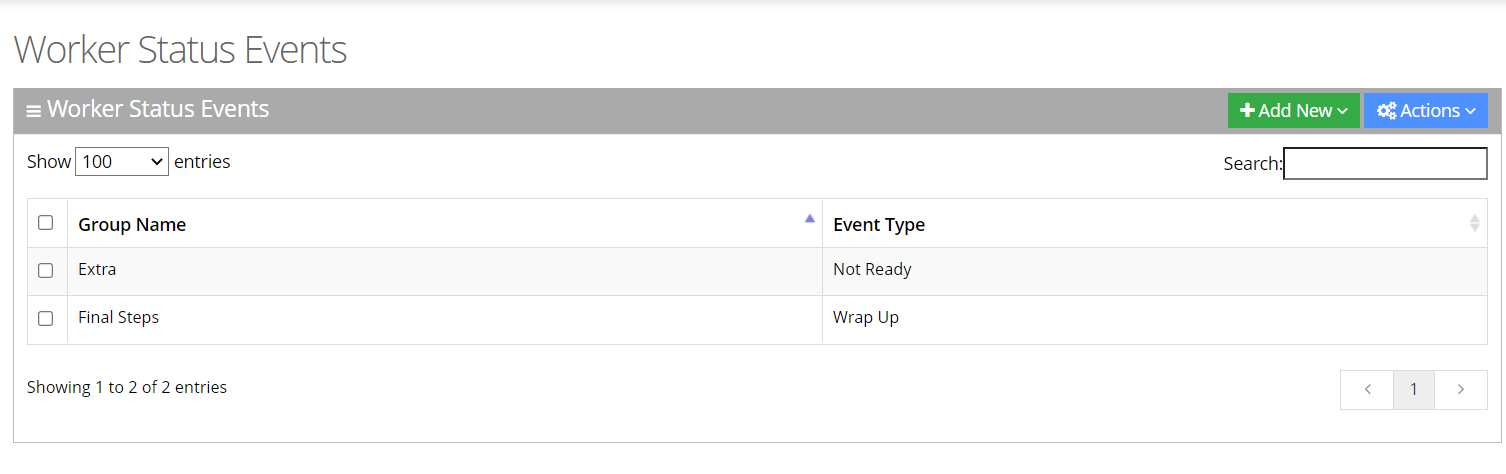Screen dimensions: 1506x474
Task: Expand the Actions dropdown chevron
Action: click(1470, 111)
